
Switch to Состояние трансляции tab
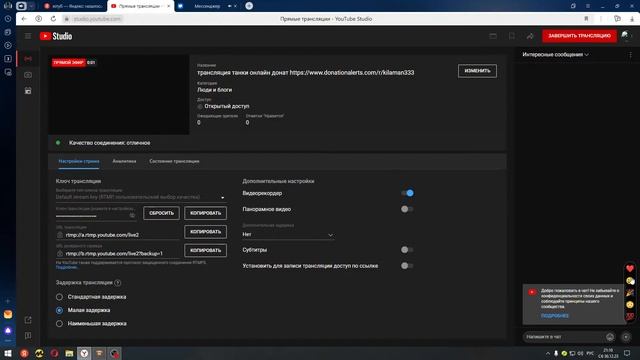[x=174, y=161]
